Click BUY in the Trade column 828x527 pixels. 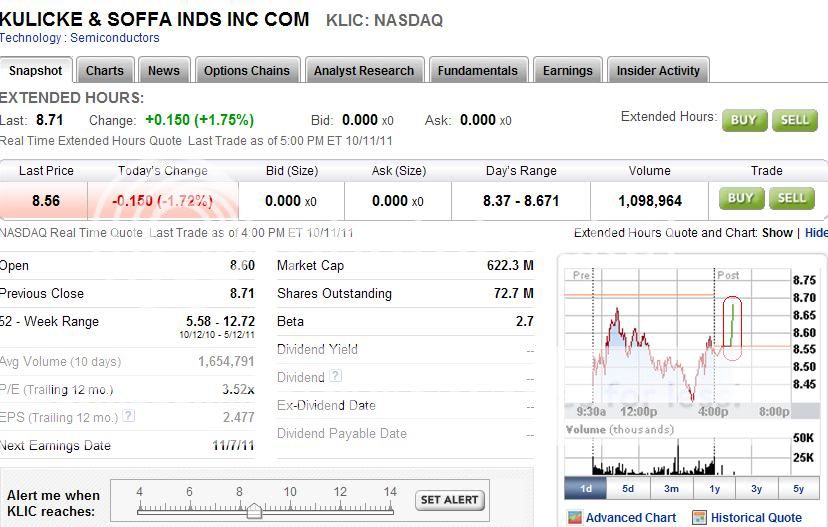[x=741, y=198]
